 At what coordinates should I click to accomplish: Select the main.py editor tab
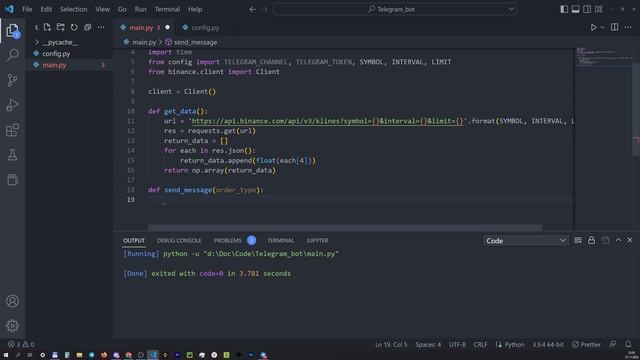coord(144,27)
